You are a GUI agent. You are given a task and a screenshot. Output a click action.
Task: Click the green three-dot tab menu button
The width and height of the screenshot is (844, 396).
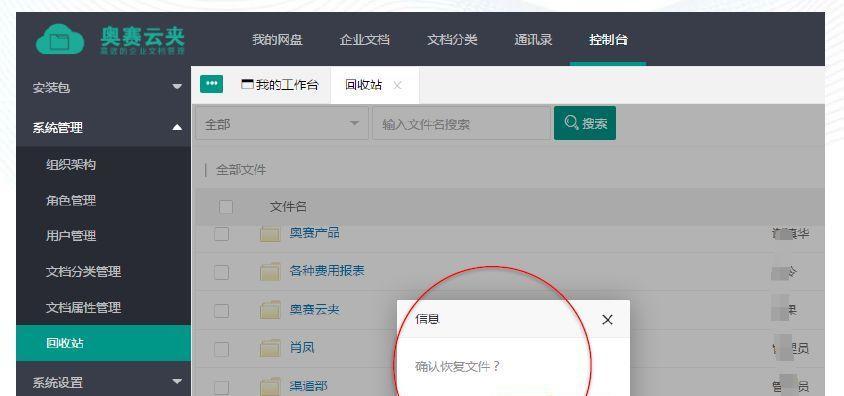pos(212,84)
